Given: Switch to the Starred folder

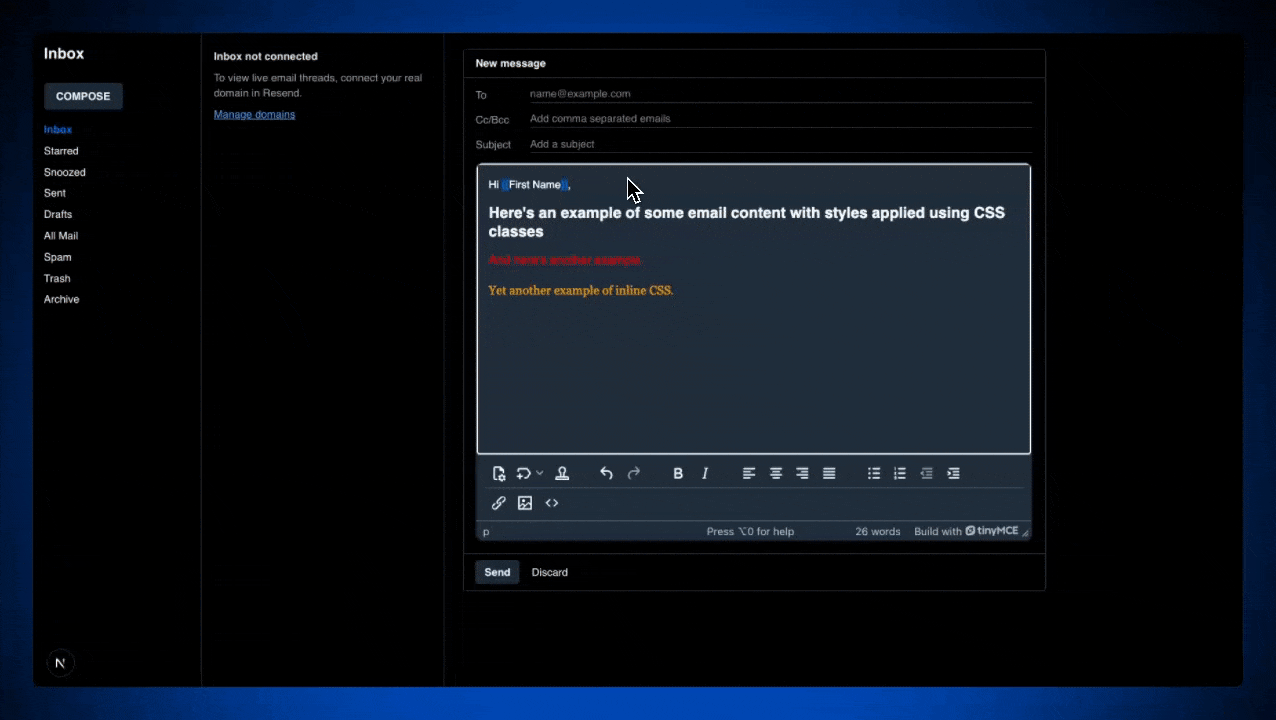Looking at the screenshot, I should tap(61, 150).
